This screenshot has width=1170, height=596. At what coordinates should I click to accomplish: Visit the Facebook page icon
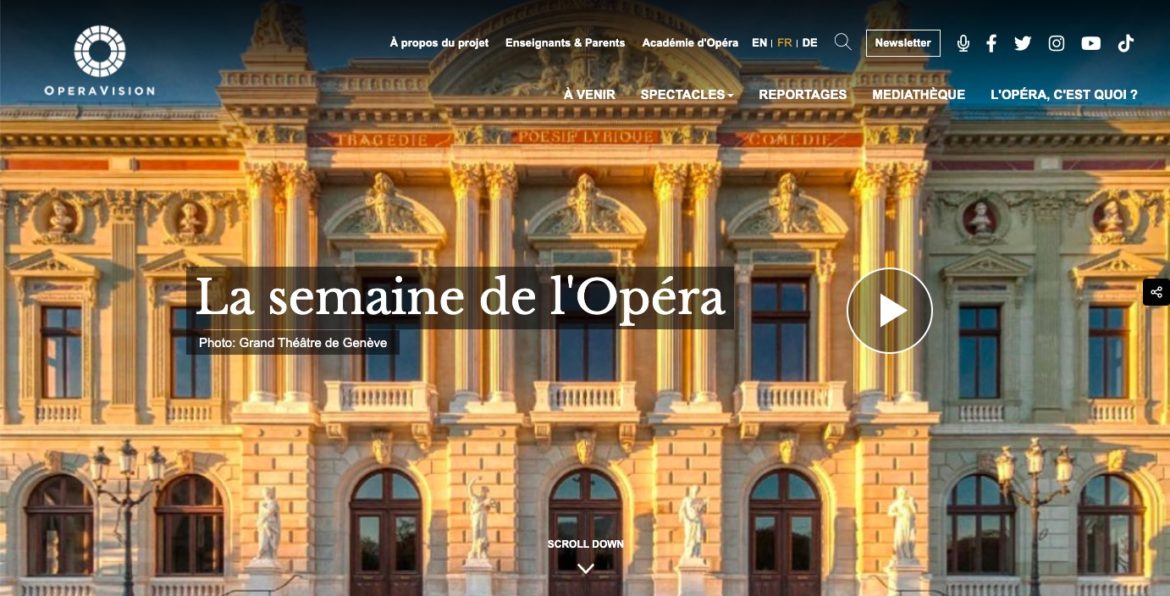[991, 43]
